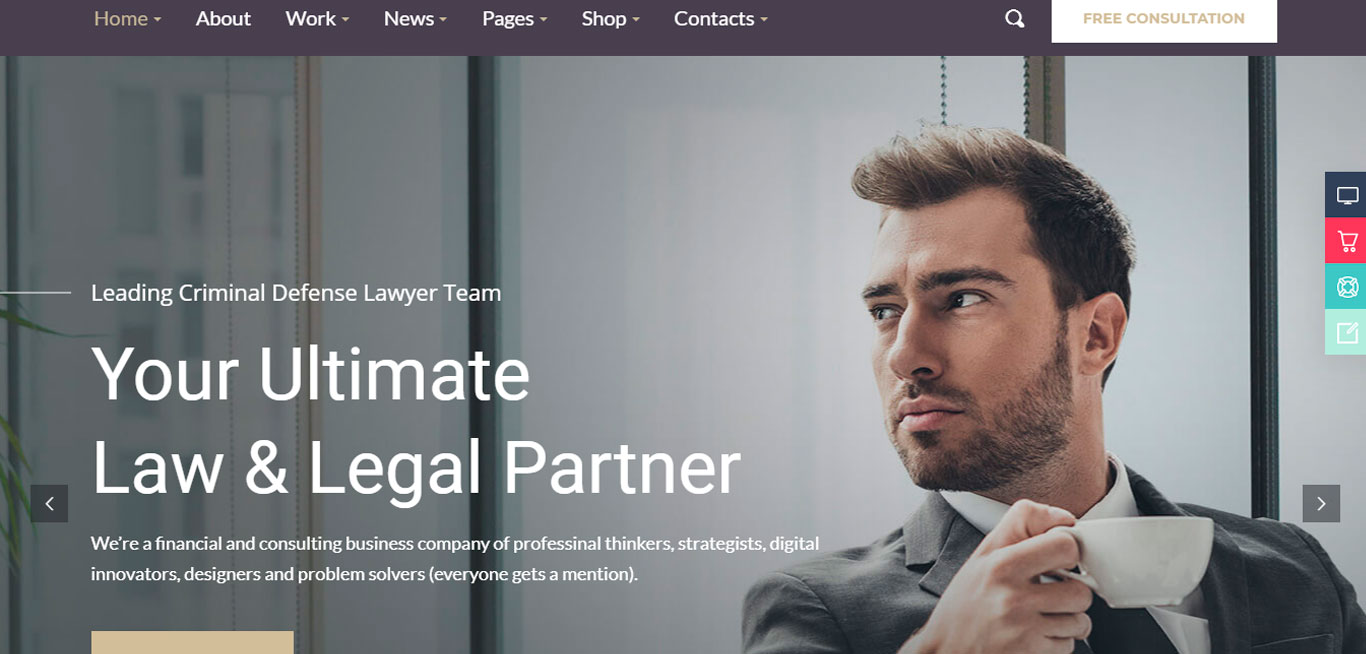Advance to next slide with right arrow

(x=1320, y=504)
